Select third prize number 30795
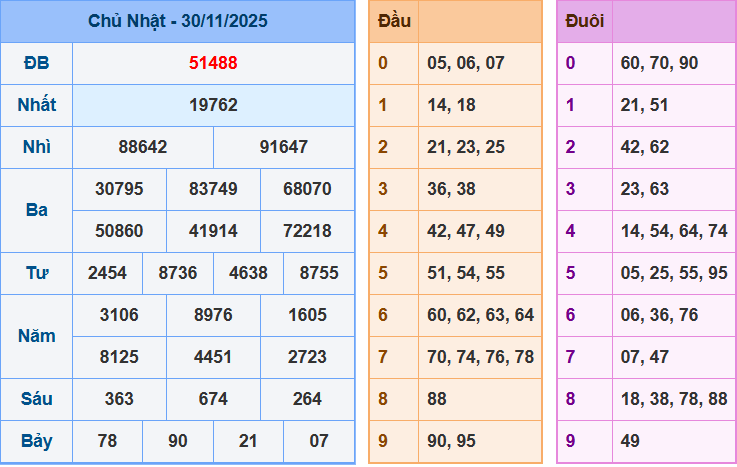This screenshot has width=737, height=467. pos(119,189)
